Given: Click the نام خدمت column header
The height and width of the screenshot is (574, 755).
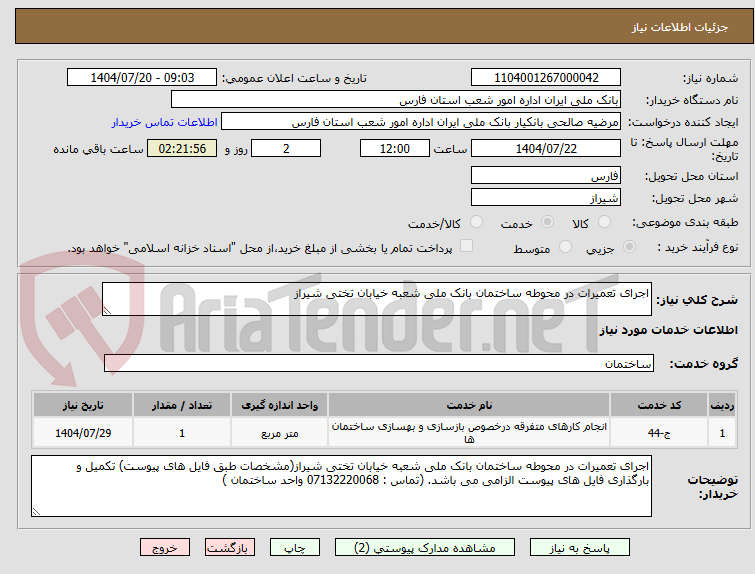Looking at the screenshot, I should tap(469, 405).
